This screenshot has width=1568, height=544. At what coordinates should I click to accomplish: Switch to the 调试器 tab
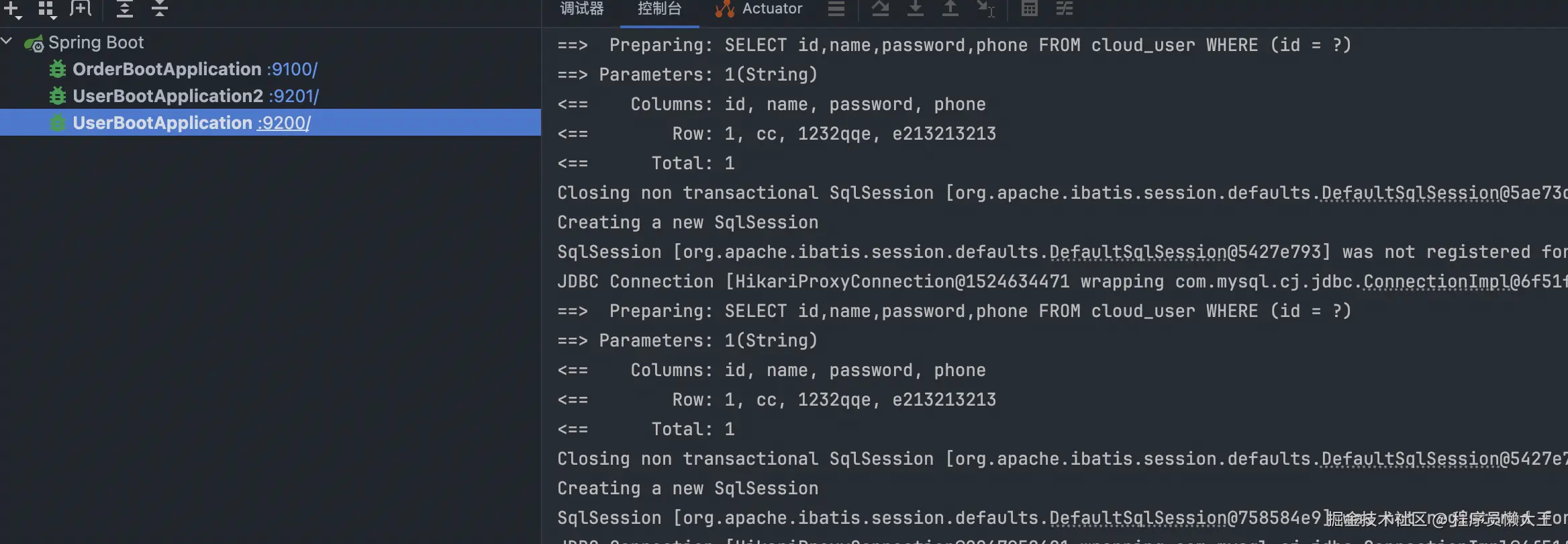[582, 9]
